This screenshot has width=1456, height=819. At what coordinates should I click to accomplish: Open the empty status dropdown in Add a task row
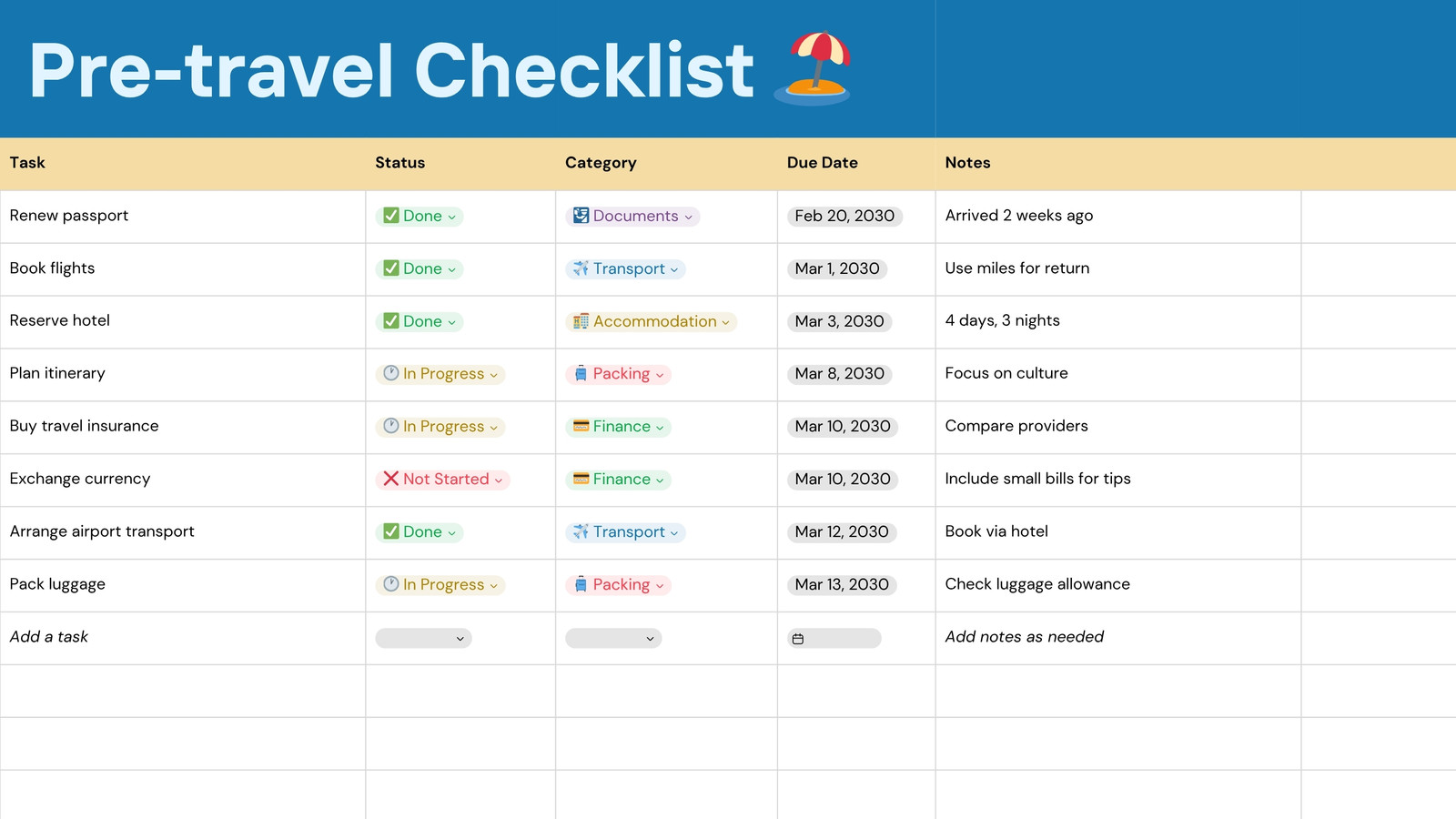[423, 638]
